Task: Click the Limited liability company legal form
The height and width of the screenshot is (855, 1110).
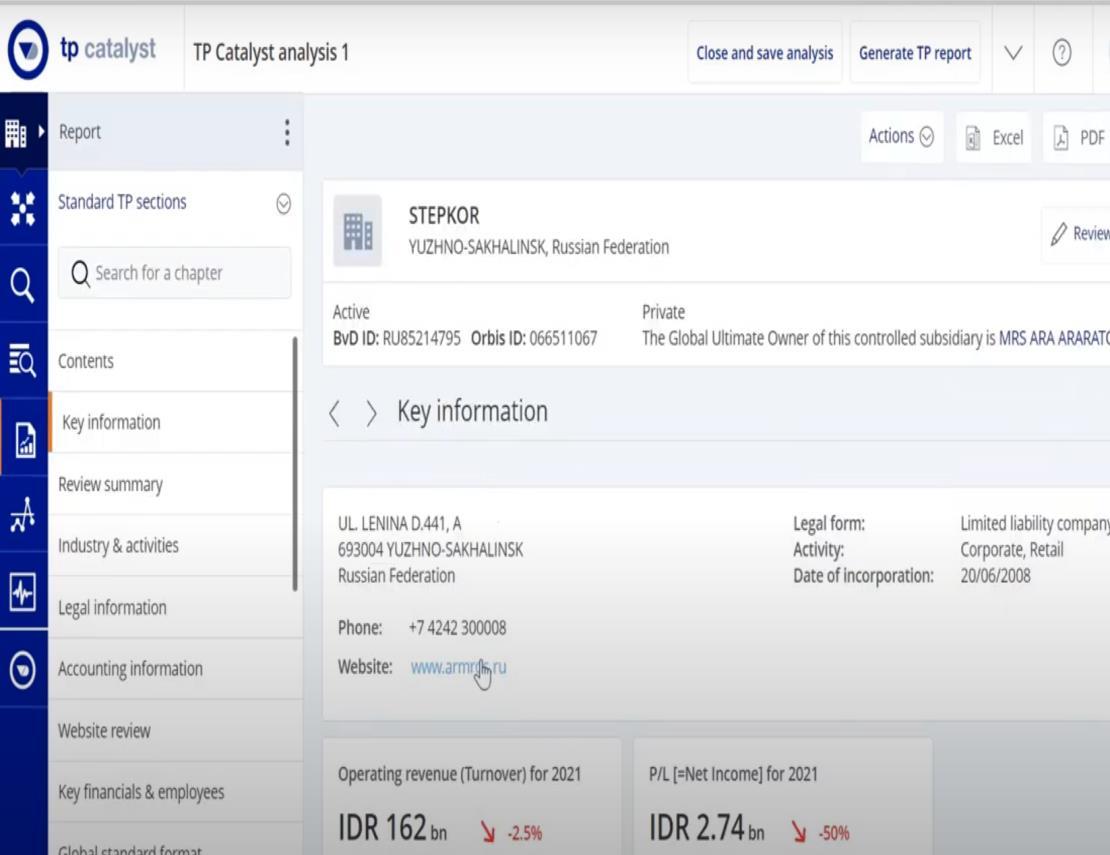Action: pos(1035,524)
